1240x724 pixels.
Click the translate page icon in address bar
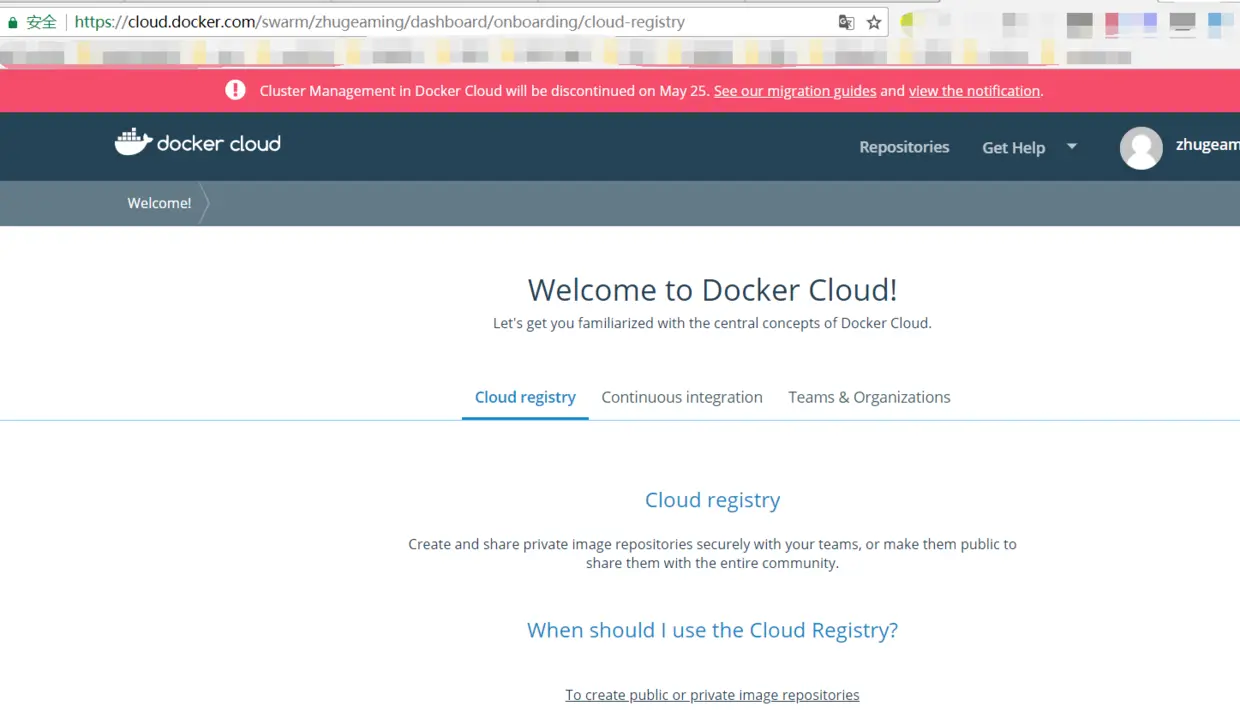pyautogui.click(x=846, y=22)
